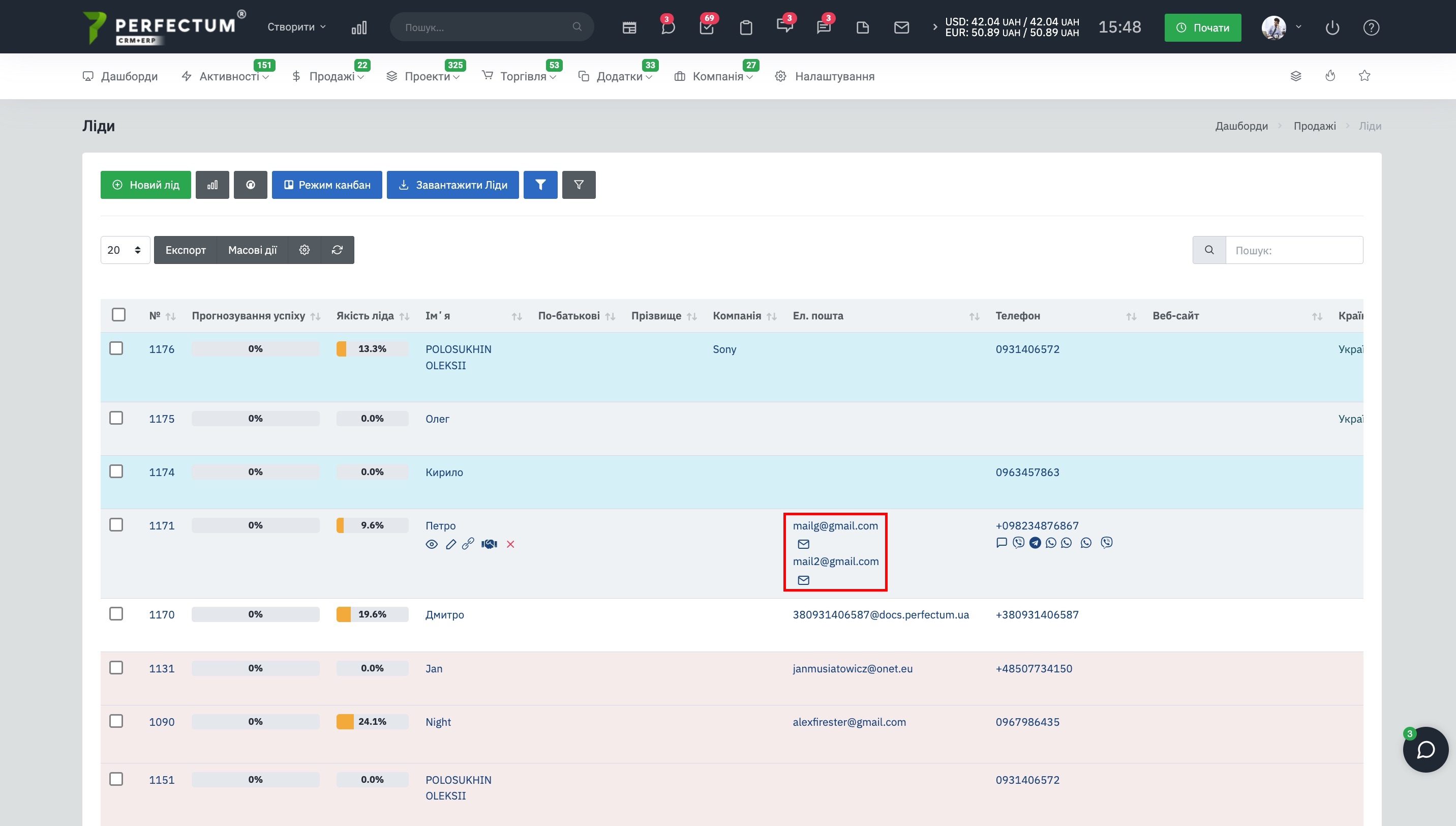Expand the Створити dropdown in header
1456x826 pixels.
click(x=296, y=27)
